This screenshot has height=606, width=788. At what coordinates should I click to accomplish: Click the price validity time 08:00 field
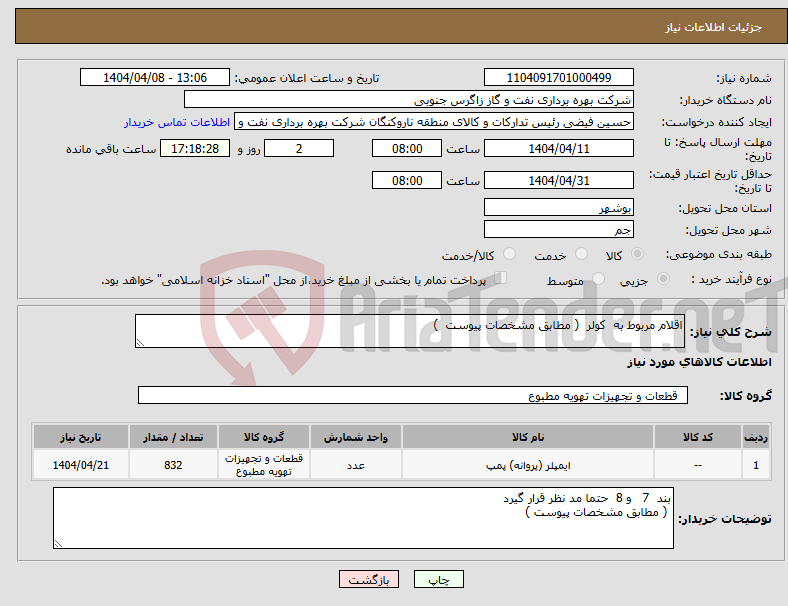(x=407, y=180)
